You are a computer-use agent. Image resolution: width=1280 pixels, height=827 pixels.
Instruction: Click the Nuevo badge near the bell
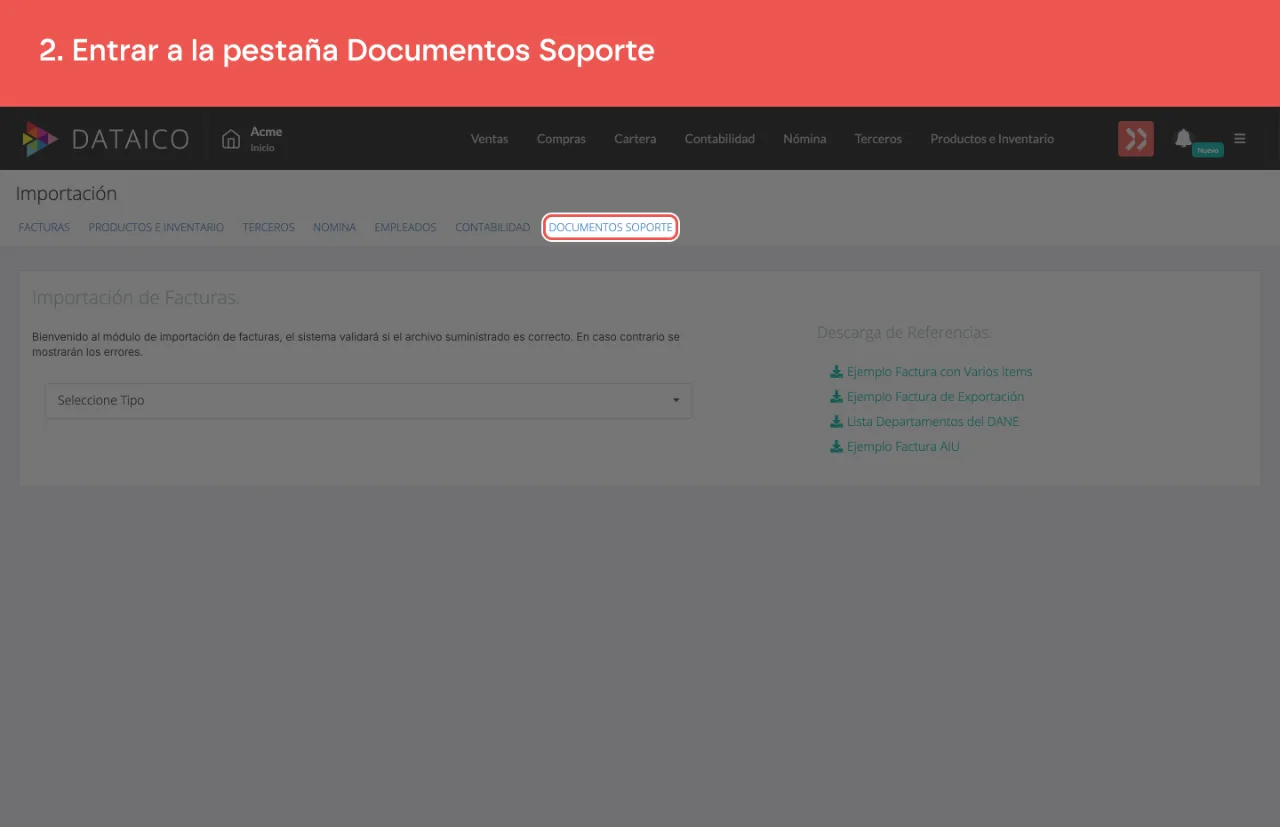point(1208,150)
